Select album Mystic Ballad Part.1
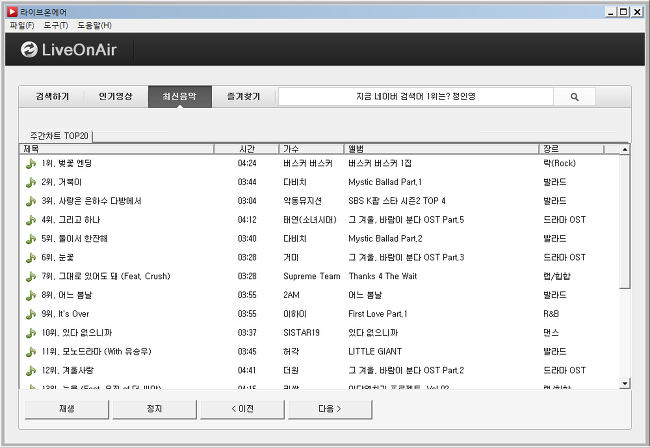Image resolution: width=650 pixels, height=448 pixels. click(x=385, y=182)
